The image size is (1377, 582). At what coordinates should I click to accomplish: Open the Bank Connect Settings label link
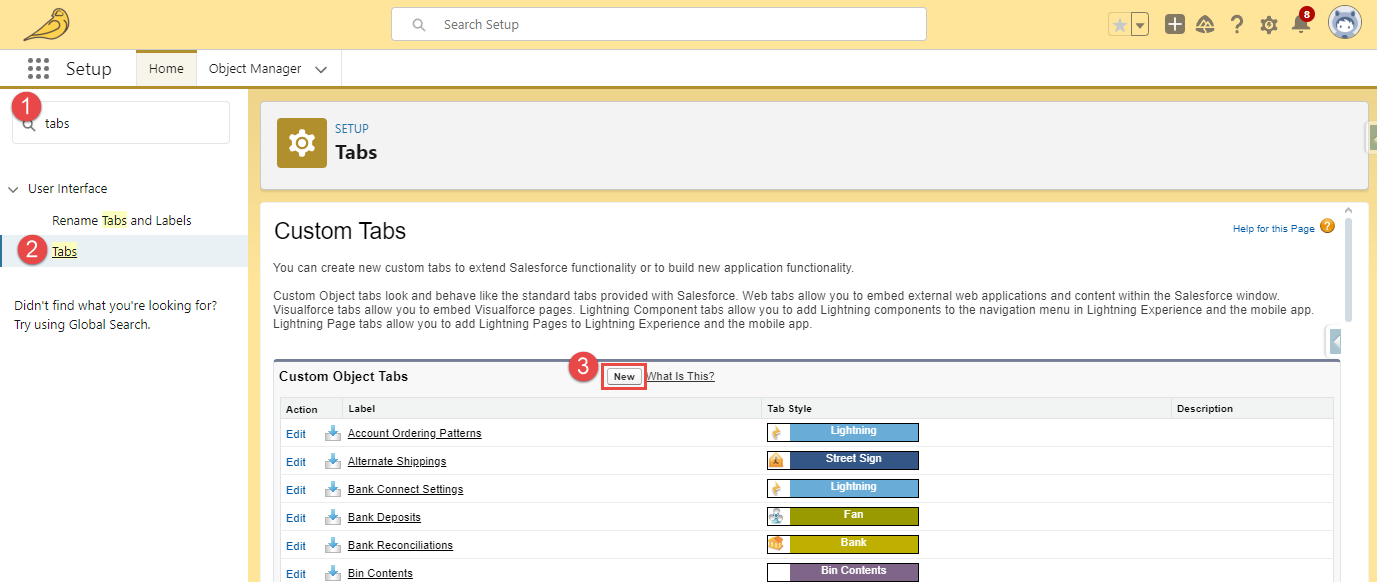click(405, 490)
